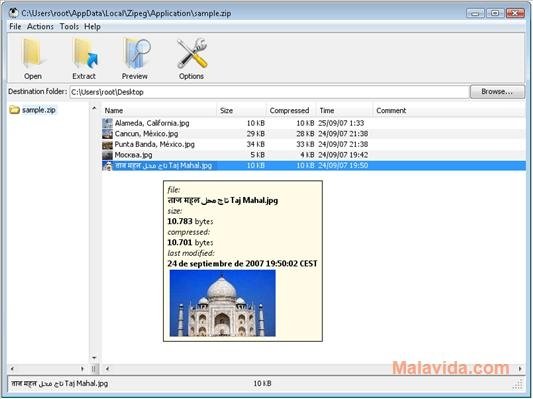Click file list scroll right arrow
Screen dimensions: 533x399
coord(520,368)
